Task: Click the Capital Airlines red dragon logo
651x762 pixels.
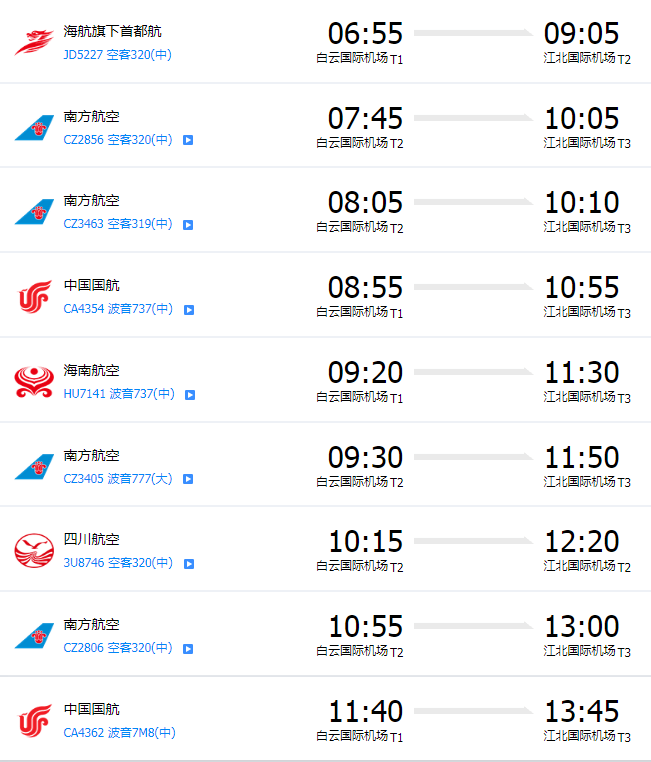Action: tap(34, 43)
